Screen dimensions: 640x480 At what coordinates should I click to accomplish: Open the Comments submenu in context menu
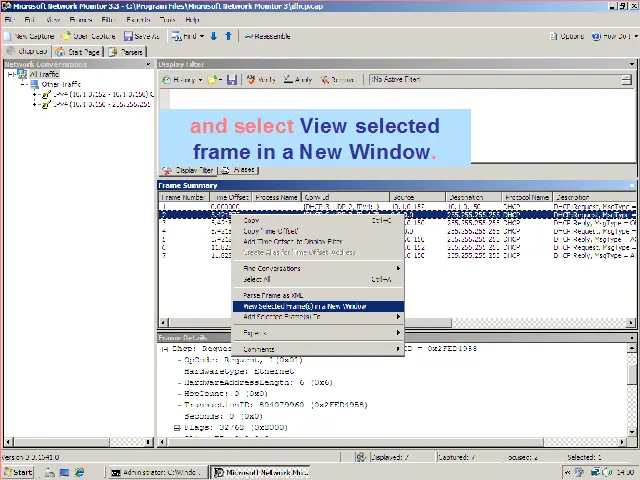pos(318,349)
